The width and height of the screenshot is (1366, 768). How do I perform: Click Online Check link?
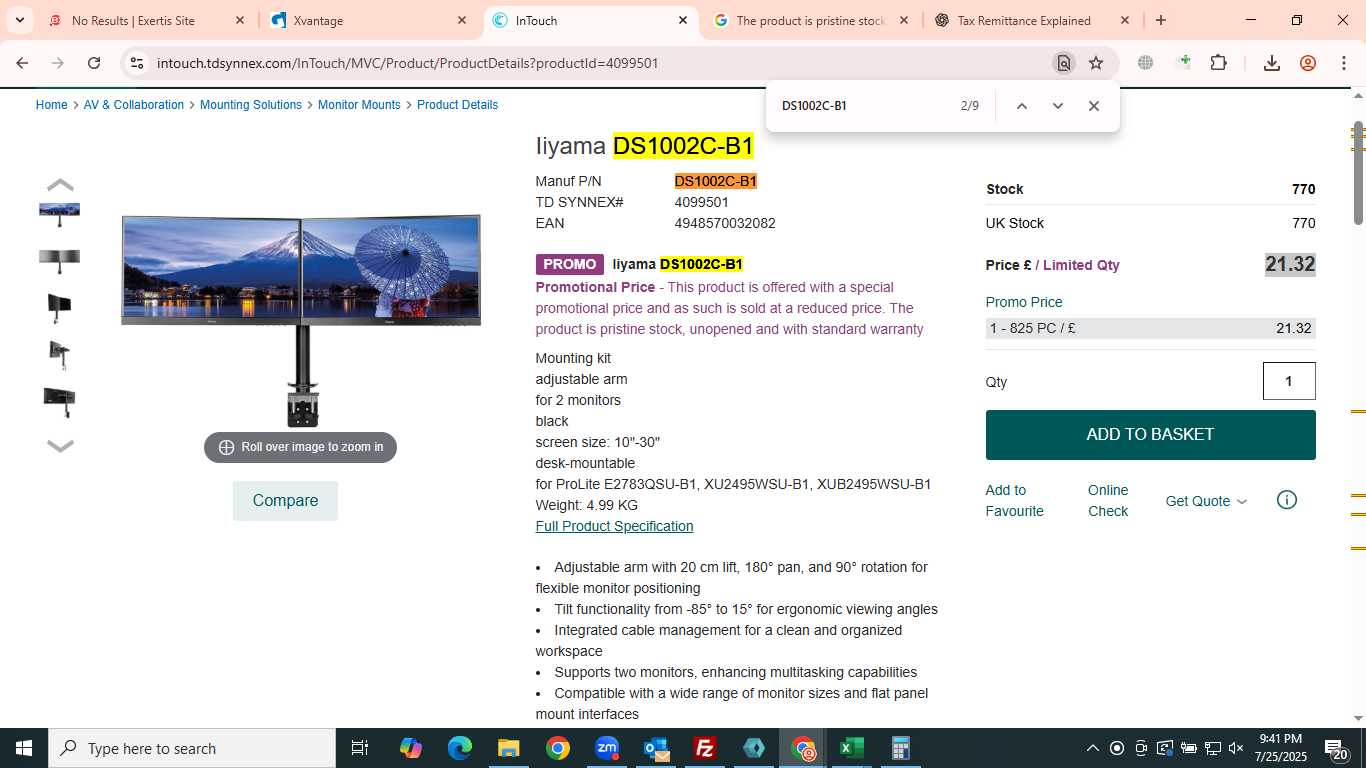(x=1108, y=500)
